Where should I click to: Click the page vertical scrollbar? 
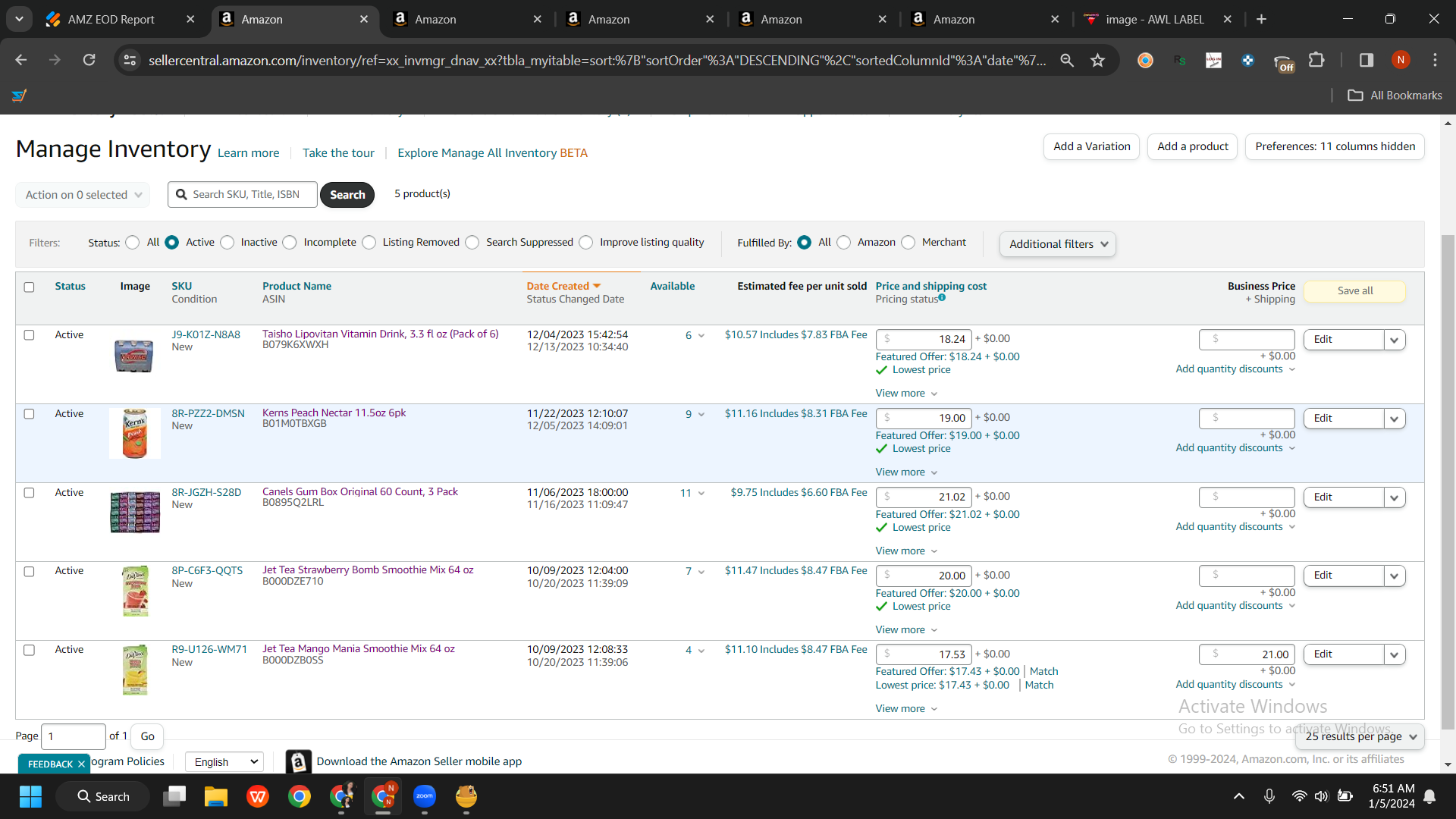click(x=1448, y=482)
